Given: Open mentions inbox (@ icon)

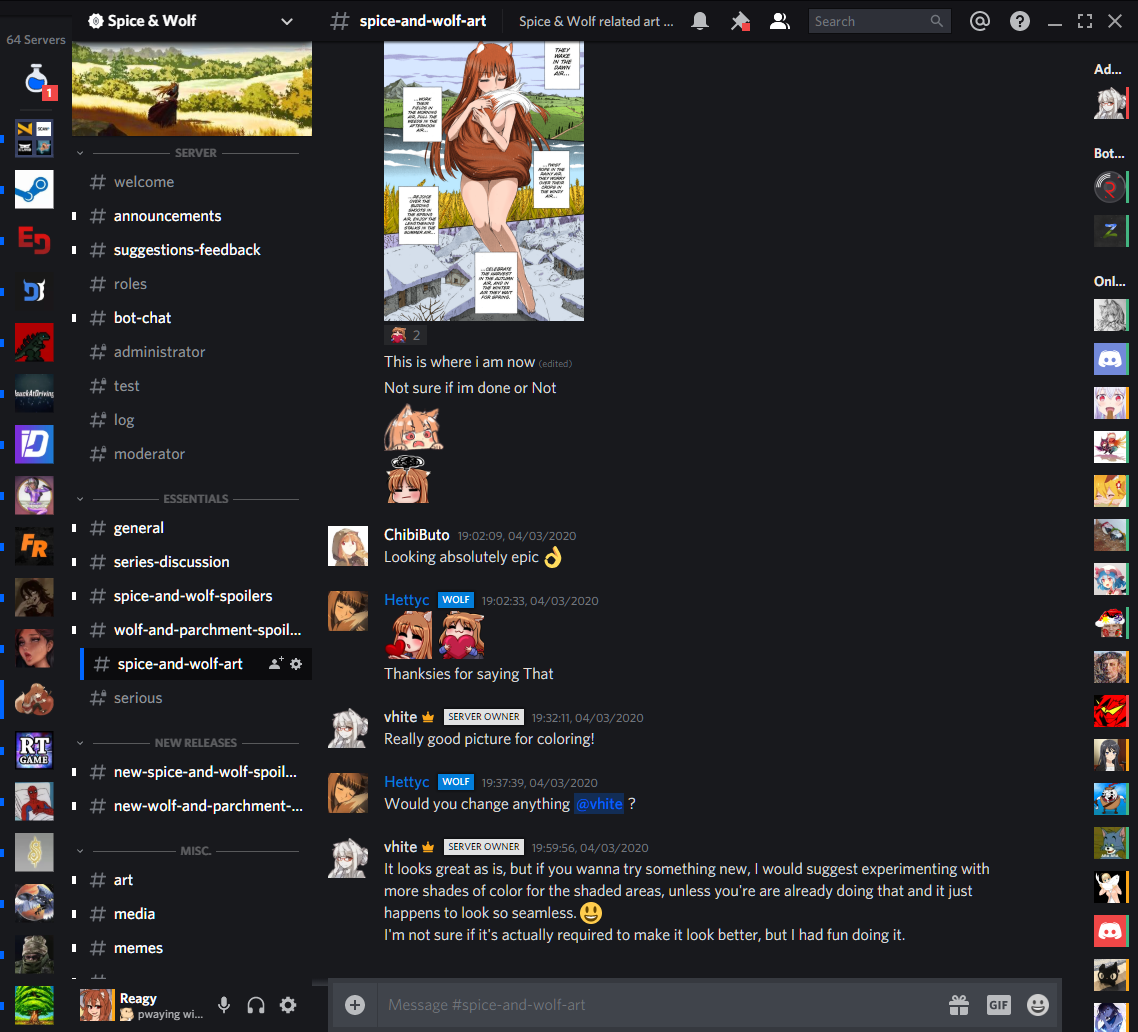Looking at the screenshot, I should pos(980,21).
